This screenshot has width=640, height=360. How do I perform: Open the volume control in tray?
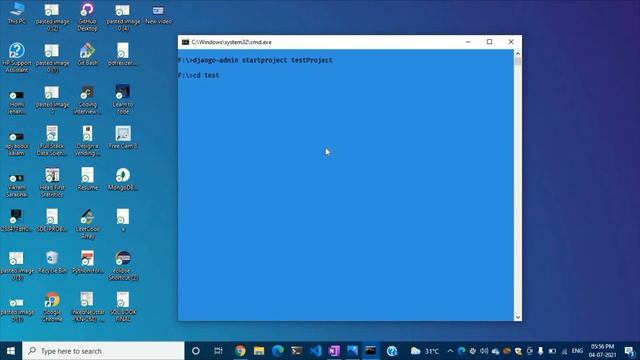484,351
